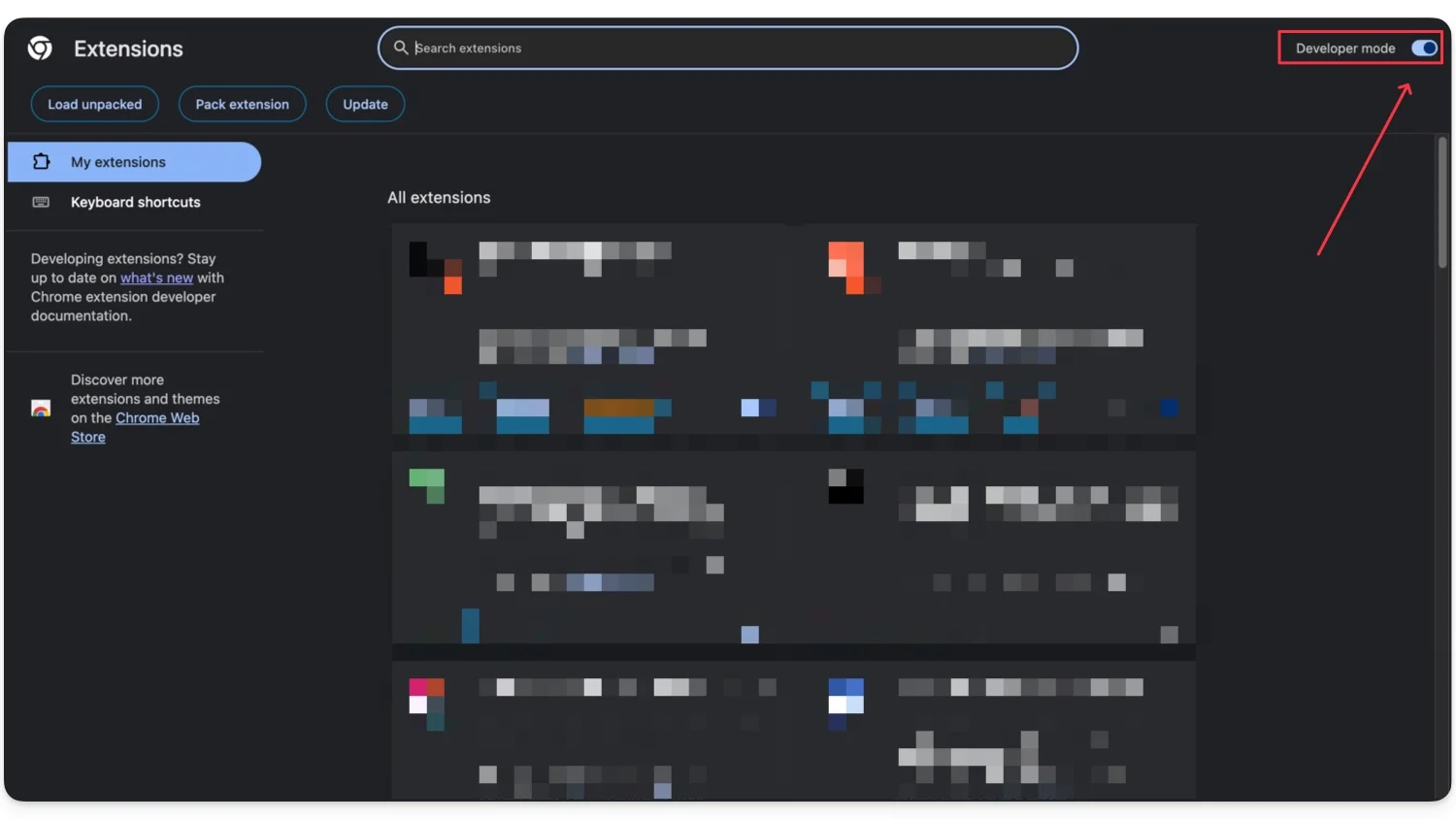
Task: Visit the Chrome Web Store link
Action: click(x=157, y=417)
